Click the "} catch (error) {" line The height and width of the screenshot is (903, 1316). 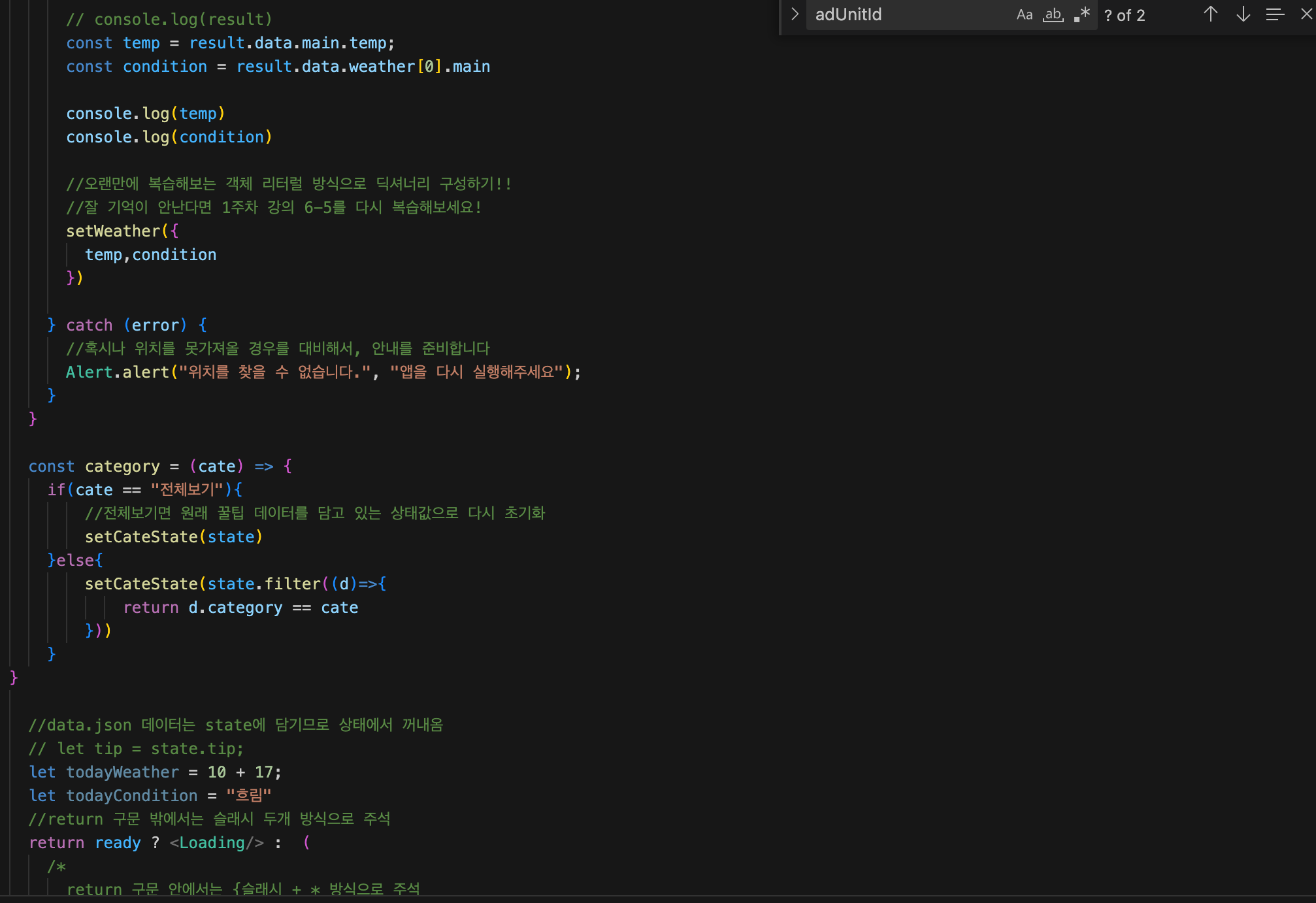(x=127, y=325)
